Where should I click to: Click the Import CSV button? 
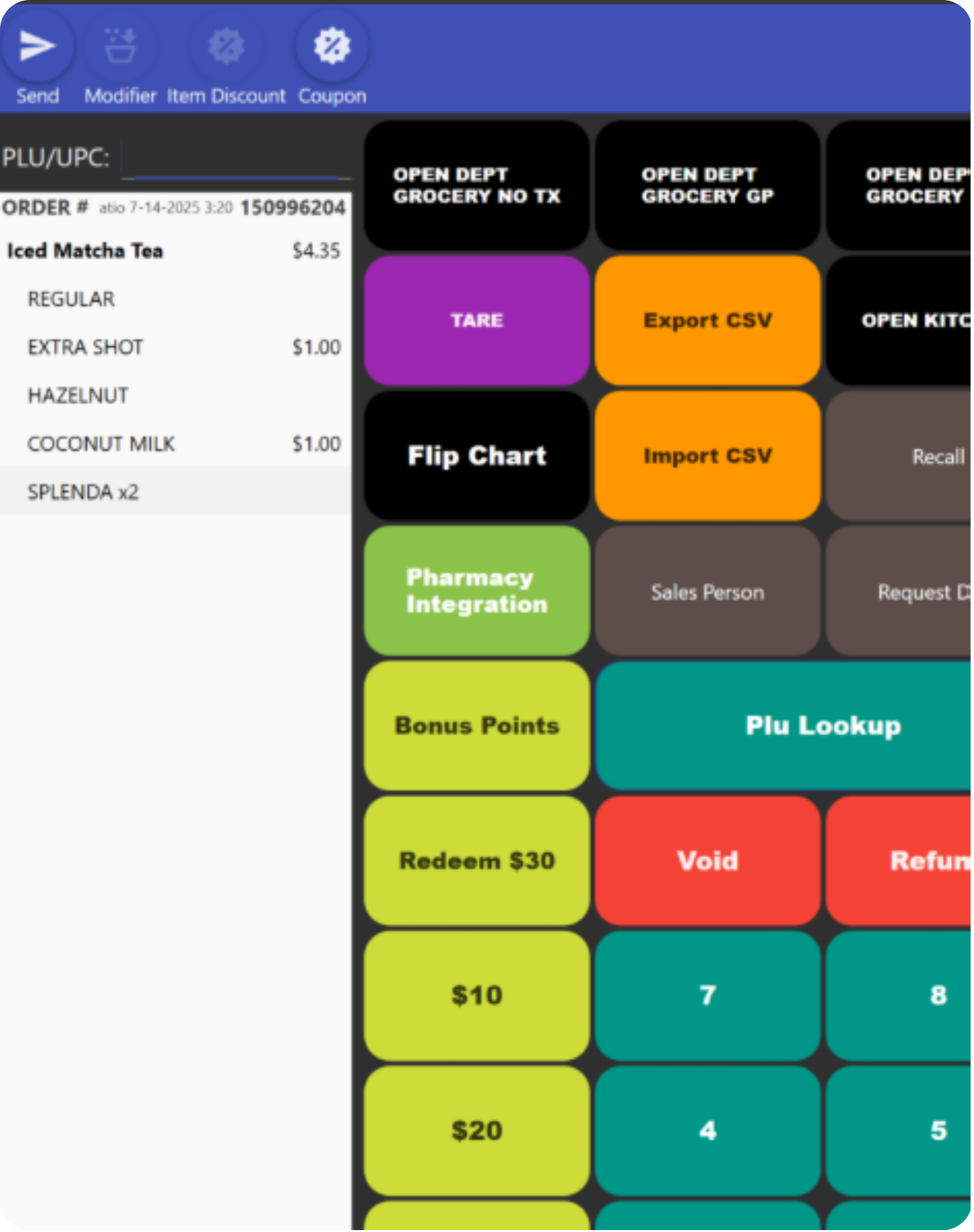[x=707, y=456]
